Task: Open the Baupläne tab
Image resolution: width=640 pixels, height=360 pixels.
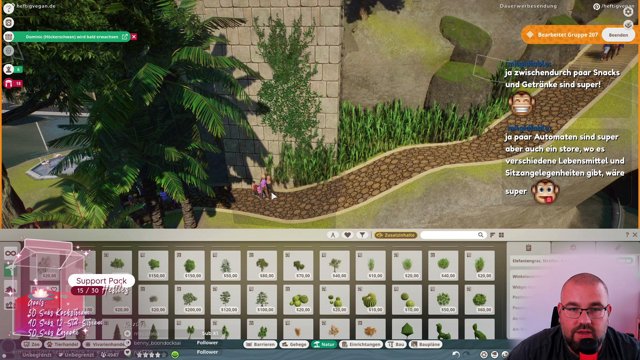Action: [425, 344]
